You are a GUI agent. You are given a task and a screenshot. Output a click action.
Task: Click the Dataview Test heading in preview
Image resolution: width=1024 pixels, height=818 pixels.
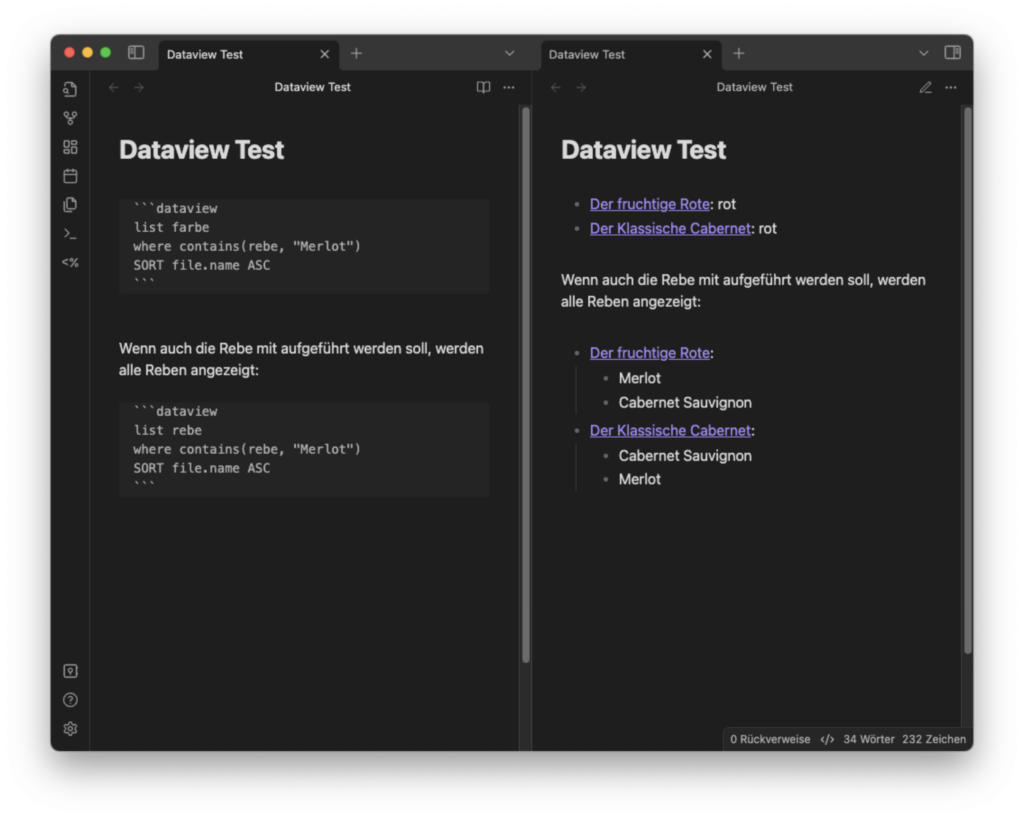643,150
